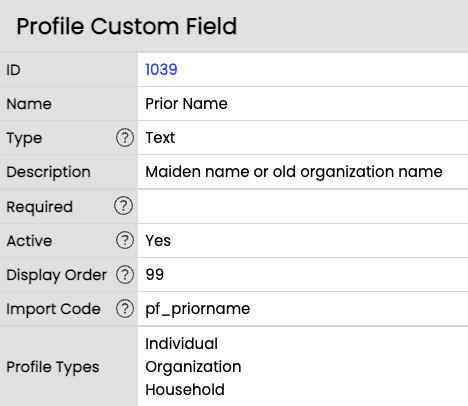The width and height of the screenshot is (468, 406).
Task: Select the 'Display Order' row label
Action: tap(57, 276)
